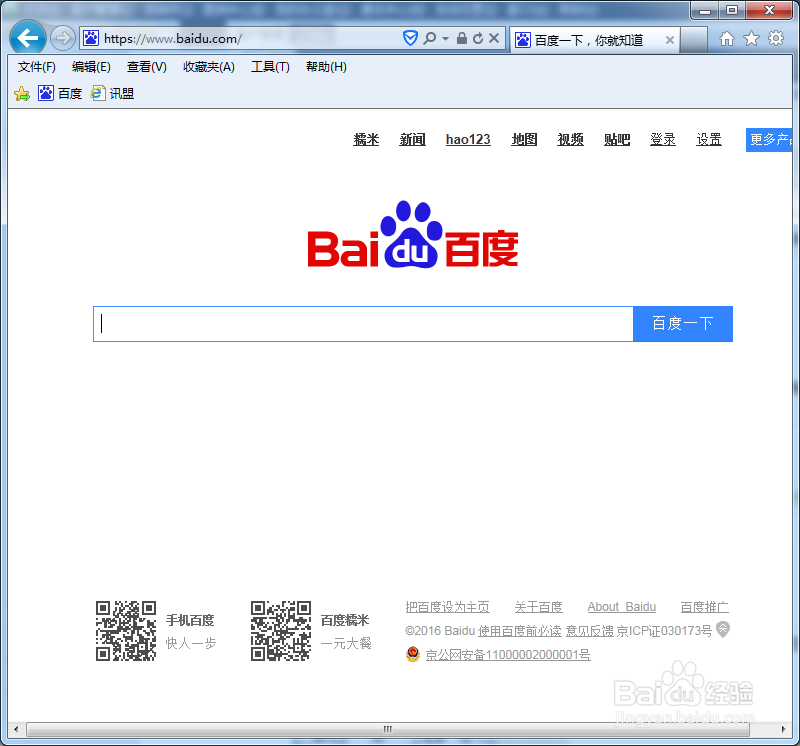
Task: Refresh the page via reload icon
Action: [478, 38]
